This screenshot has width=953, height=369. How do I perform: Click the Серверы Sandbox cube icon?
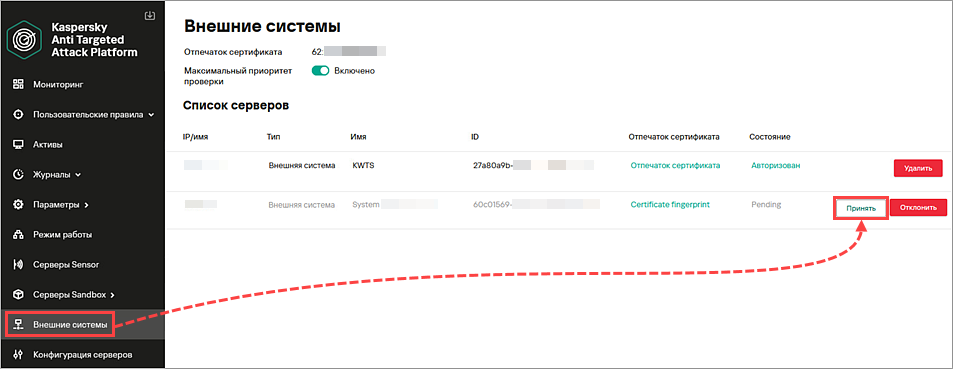click(18, 295)
